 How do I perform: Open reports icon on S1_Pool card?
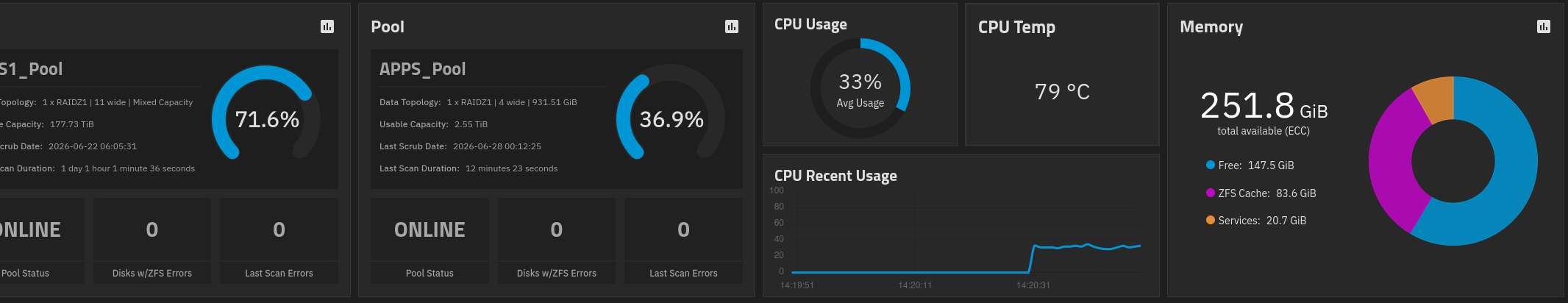pos(327,26)
